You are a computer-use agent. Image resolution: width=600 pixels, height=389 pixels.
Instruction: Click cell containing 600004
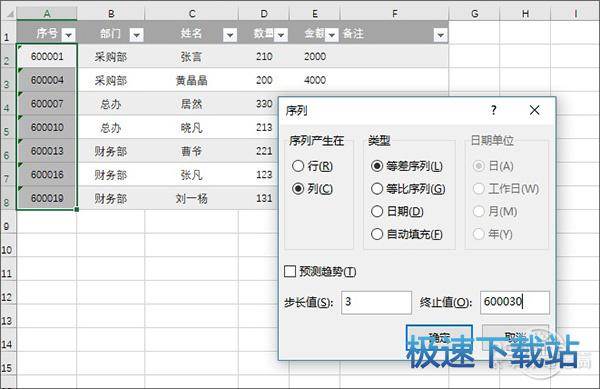(x=47, y=80)
